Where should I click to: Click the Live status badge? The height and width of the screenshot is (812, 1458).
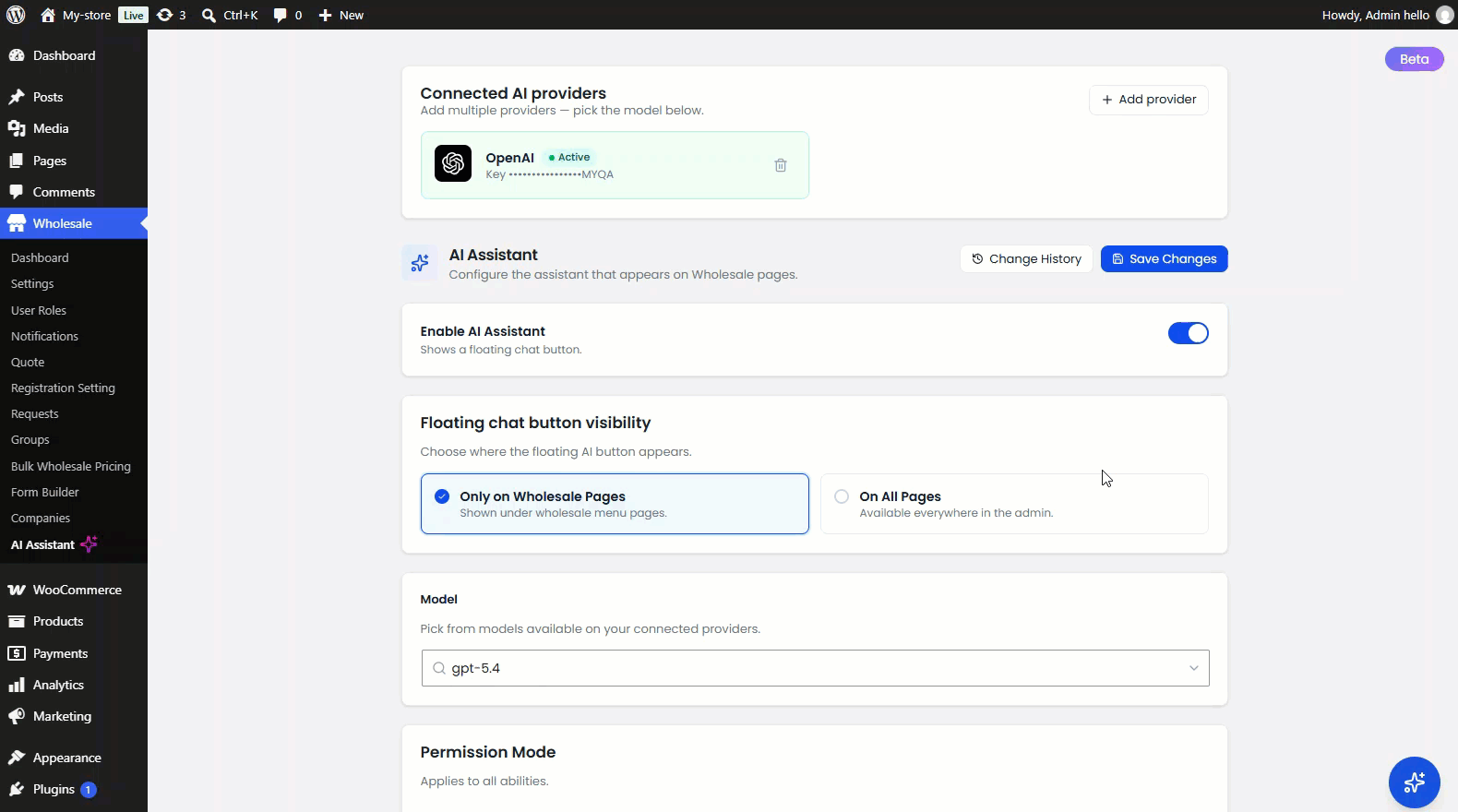(134, 16)
